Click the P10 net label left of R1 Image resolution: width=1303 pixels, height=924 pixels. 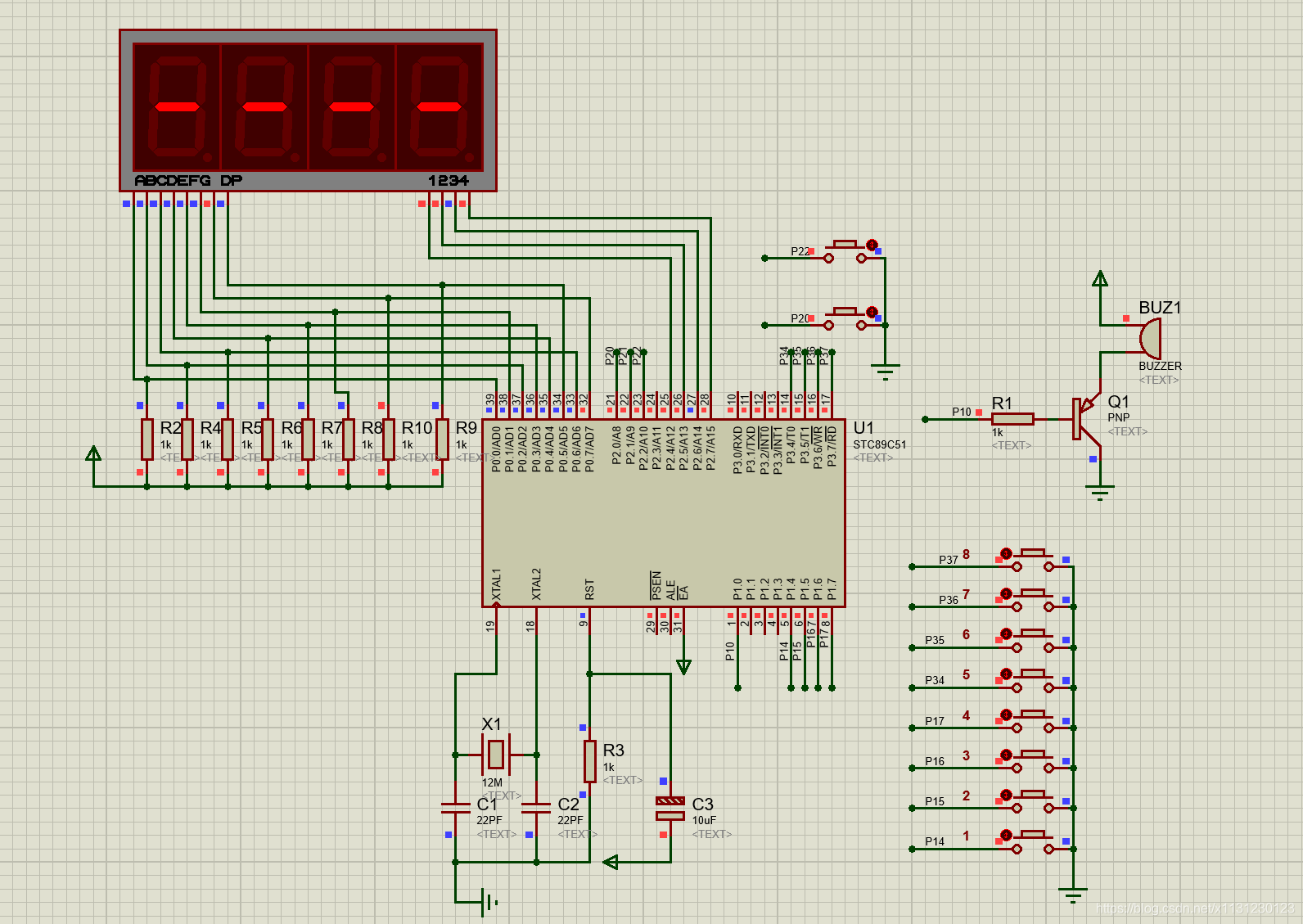click(962, 412)
